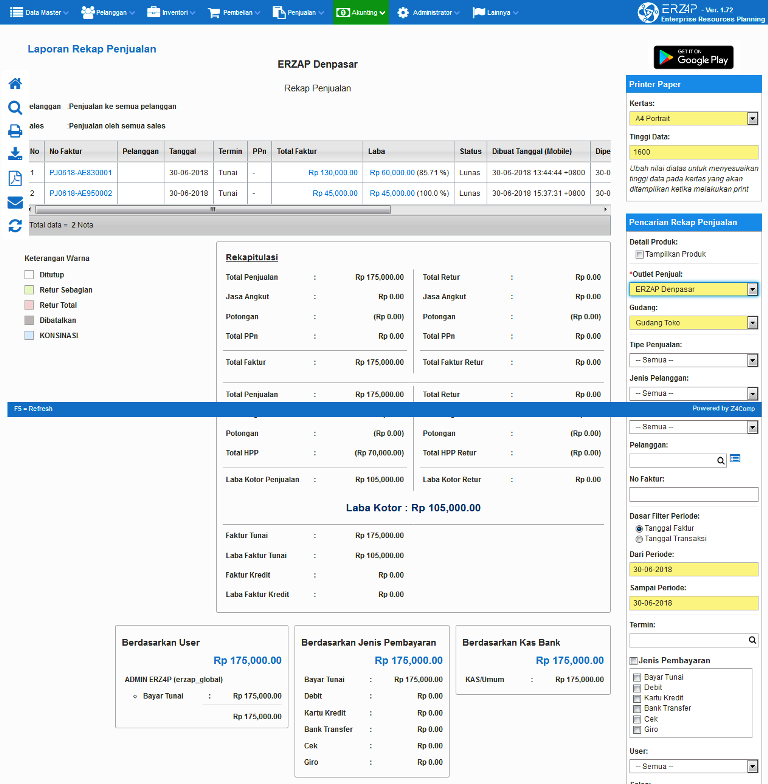Check the Debit payment filter
Viewport: 768px width, 784px height.
[x=636, y=688]
